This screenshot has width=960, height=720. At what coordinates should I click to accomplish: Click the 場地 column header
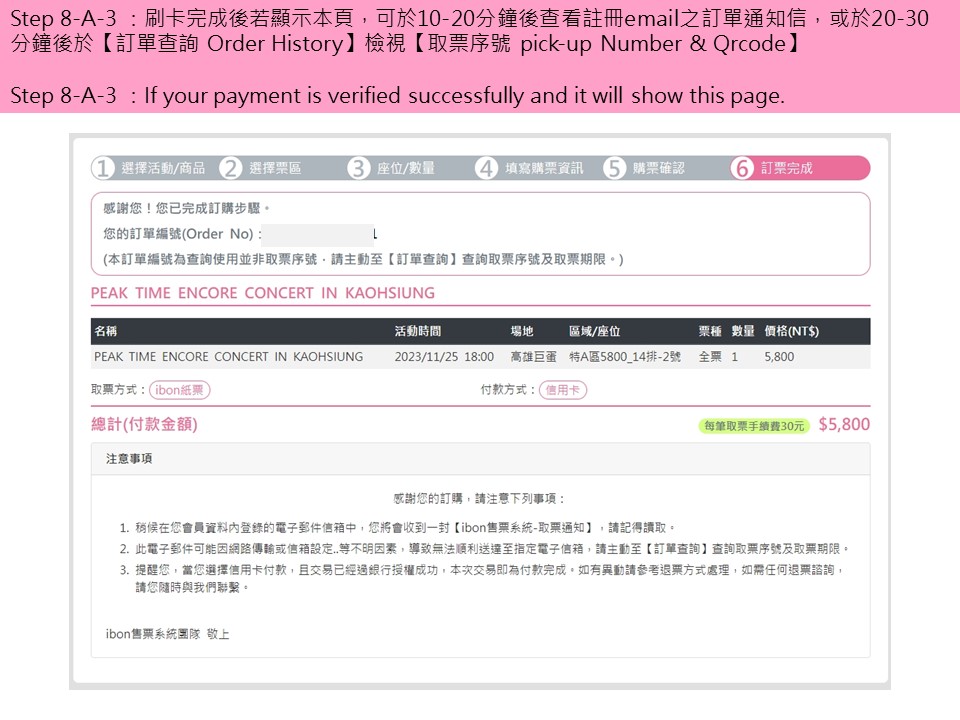coord(522,331)
